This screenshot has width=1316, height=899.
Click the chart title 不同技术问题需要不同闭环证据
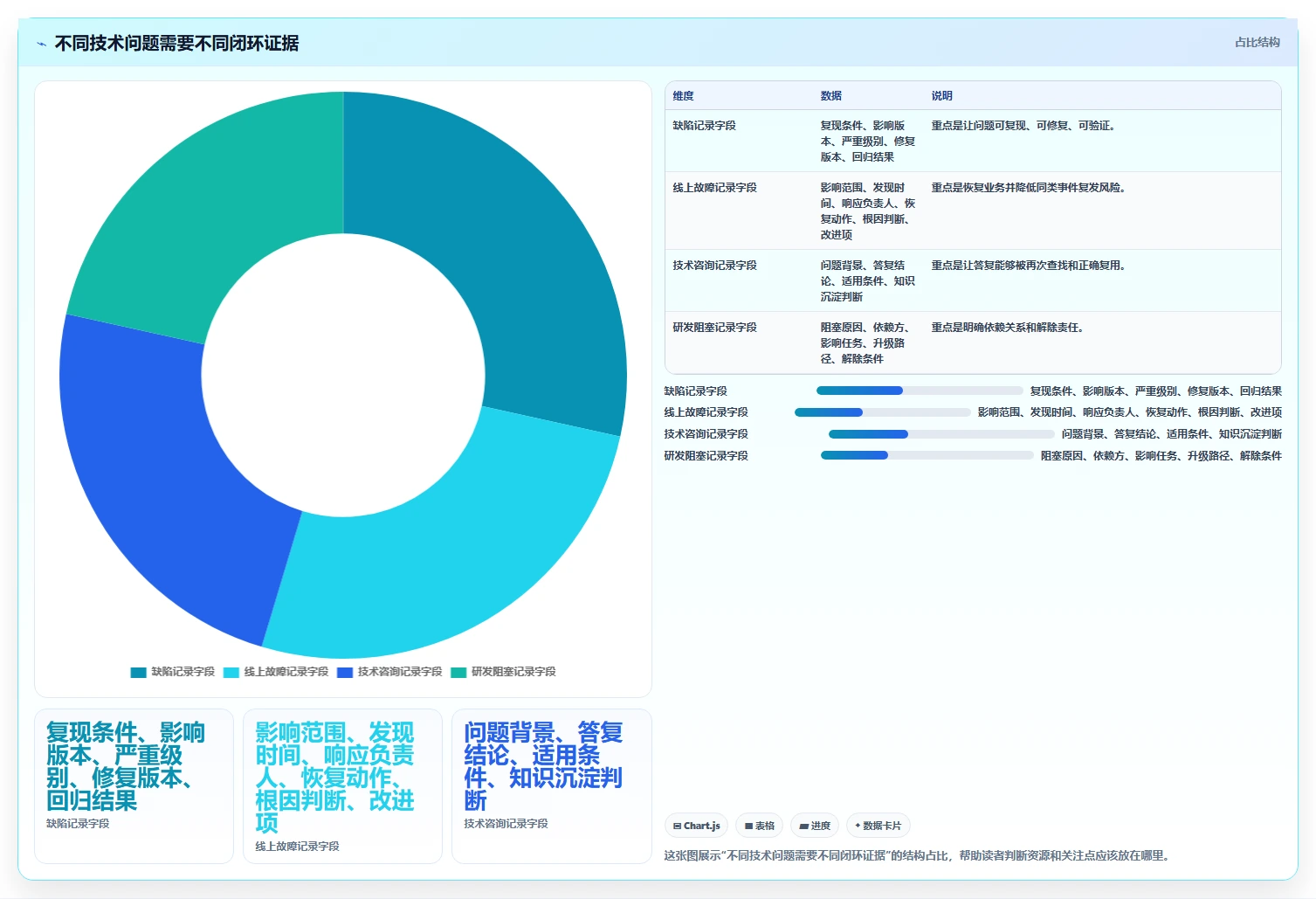pyautogui.click(x=176, y=43)
